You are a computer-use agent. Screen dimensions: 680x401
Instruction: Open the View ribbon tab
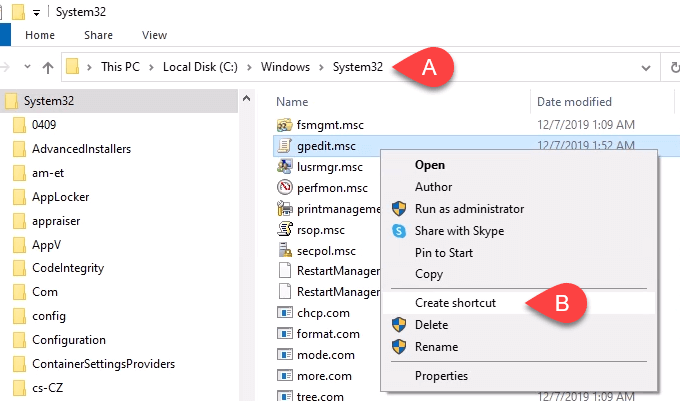[x=154, y=35]
